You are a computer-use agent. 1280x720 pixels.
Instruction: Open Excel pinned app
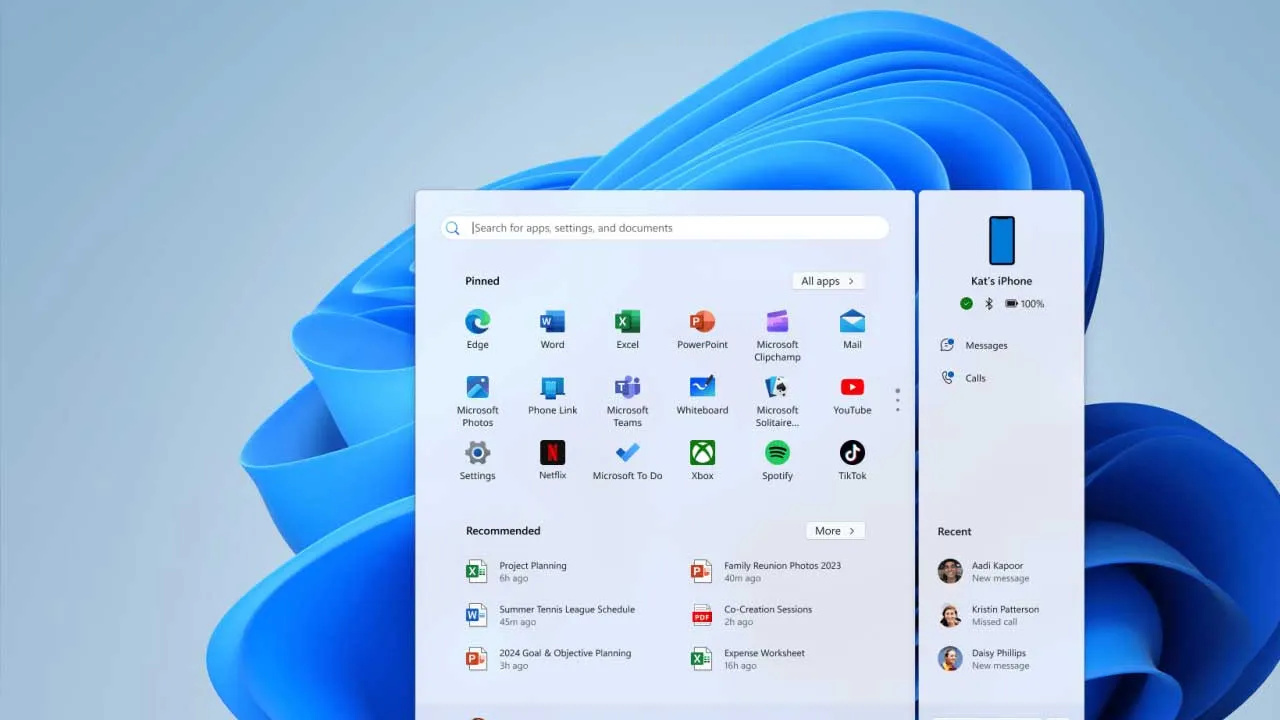point(627,329)
